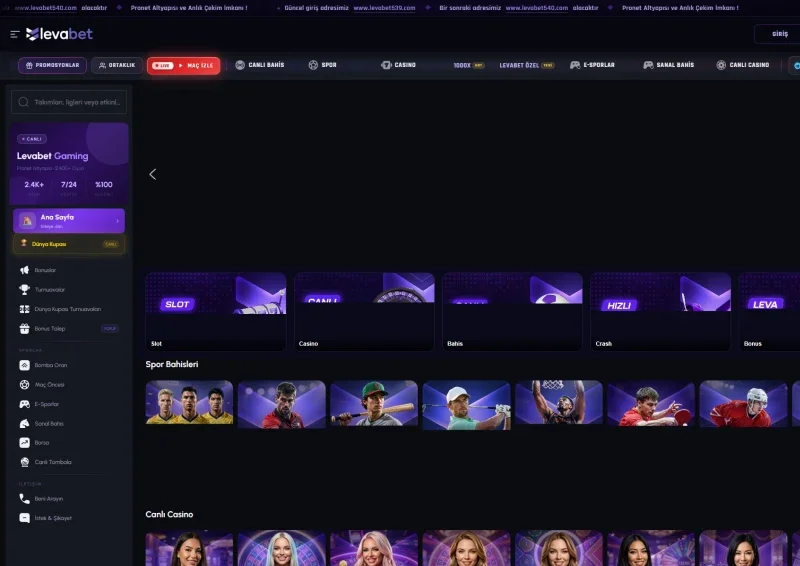This screenshot has height=566, width=800.
Task: Click the Takımları, ligleri search field
Action: [69, 102]
